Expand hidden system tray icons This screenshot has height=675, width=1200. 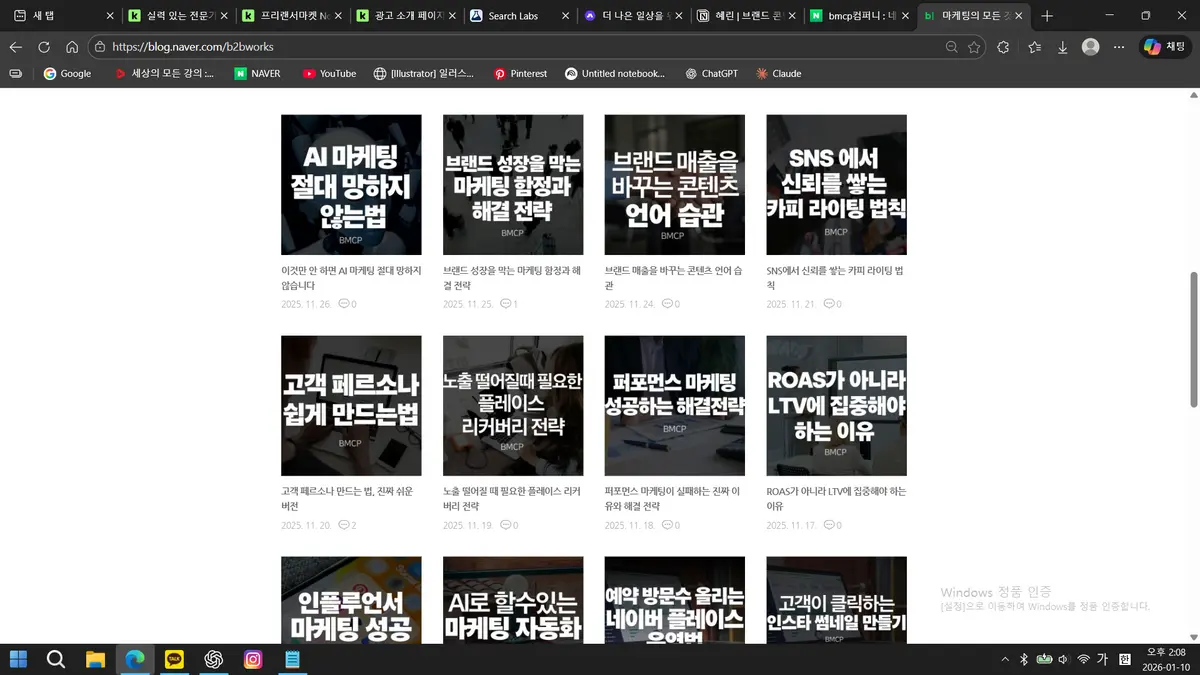click(x=1004, y=659)
